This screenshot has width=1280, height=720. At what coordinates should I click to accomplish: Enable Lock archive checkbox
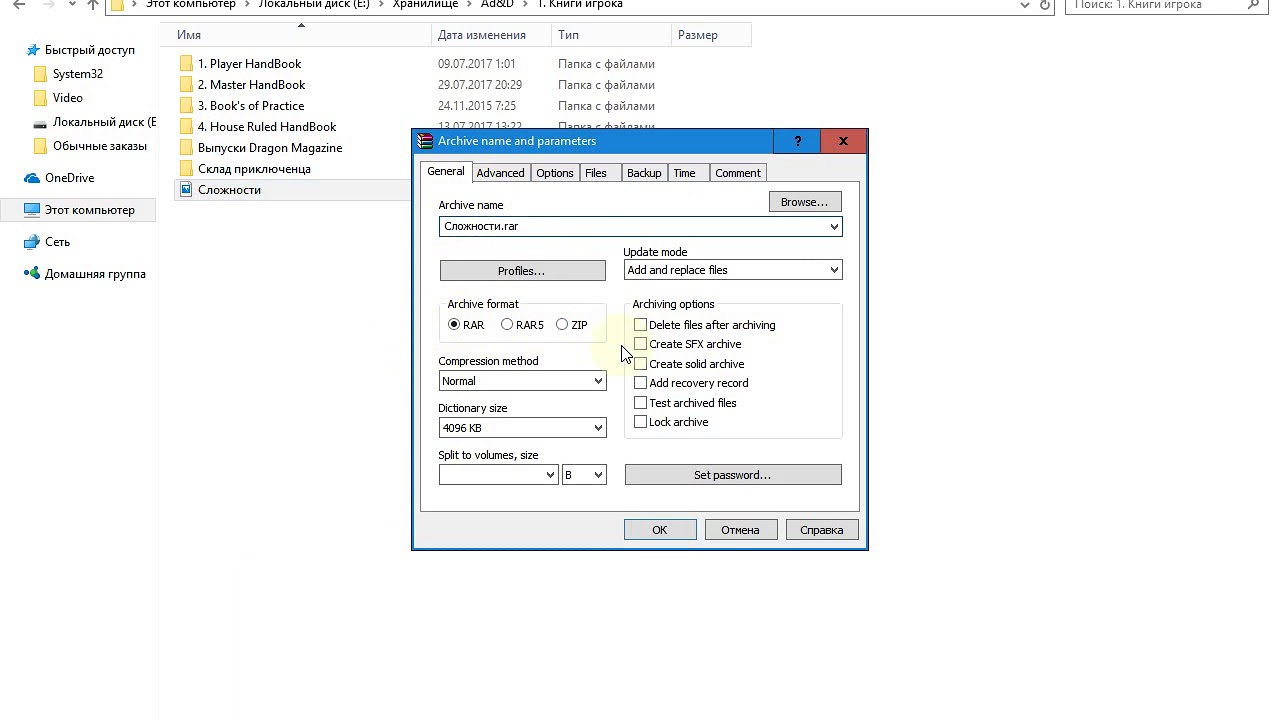(x=640, y=422)
